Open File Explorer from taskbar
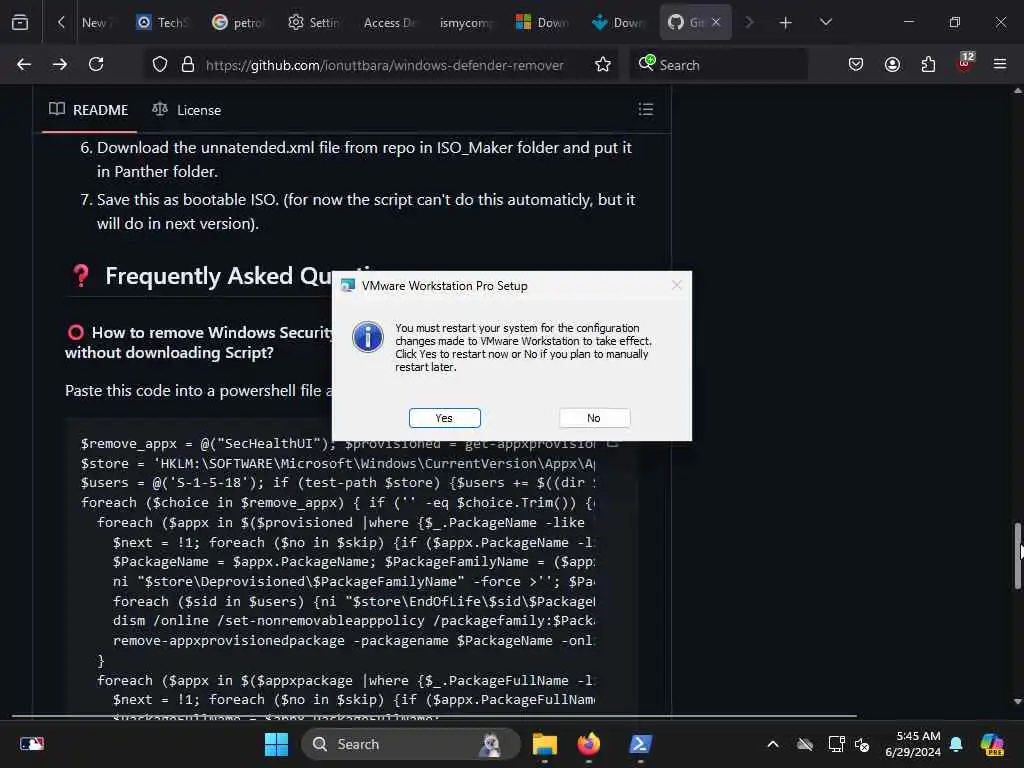 (545, 744)
